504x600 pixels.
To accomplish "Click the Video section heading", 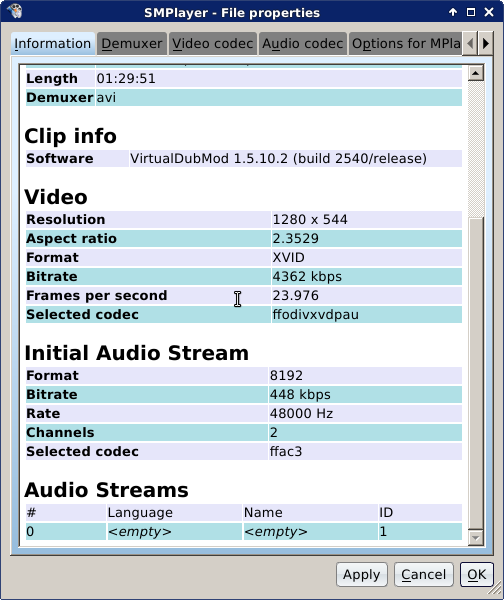I will tap(56, 197).
